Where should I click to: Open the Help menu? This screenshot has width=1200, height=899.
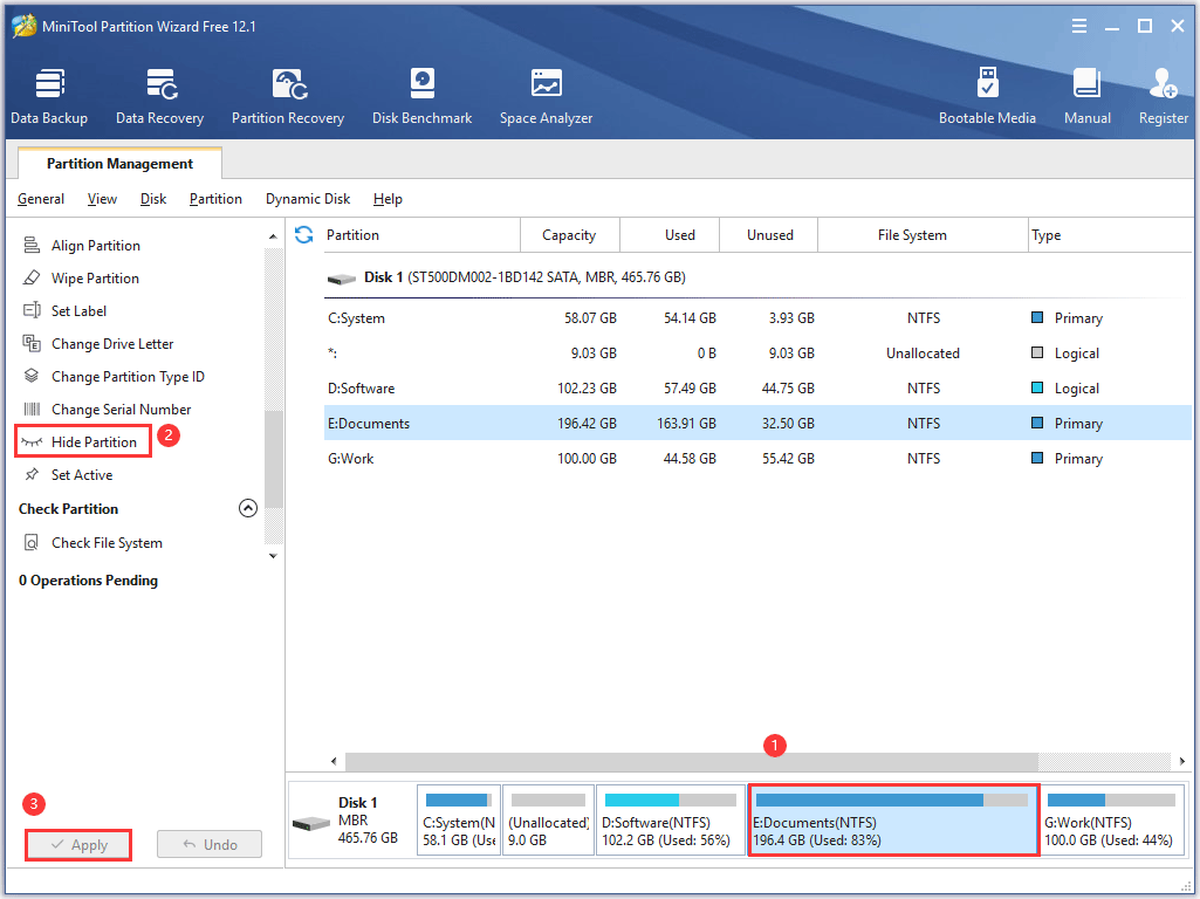(388, 199)
